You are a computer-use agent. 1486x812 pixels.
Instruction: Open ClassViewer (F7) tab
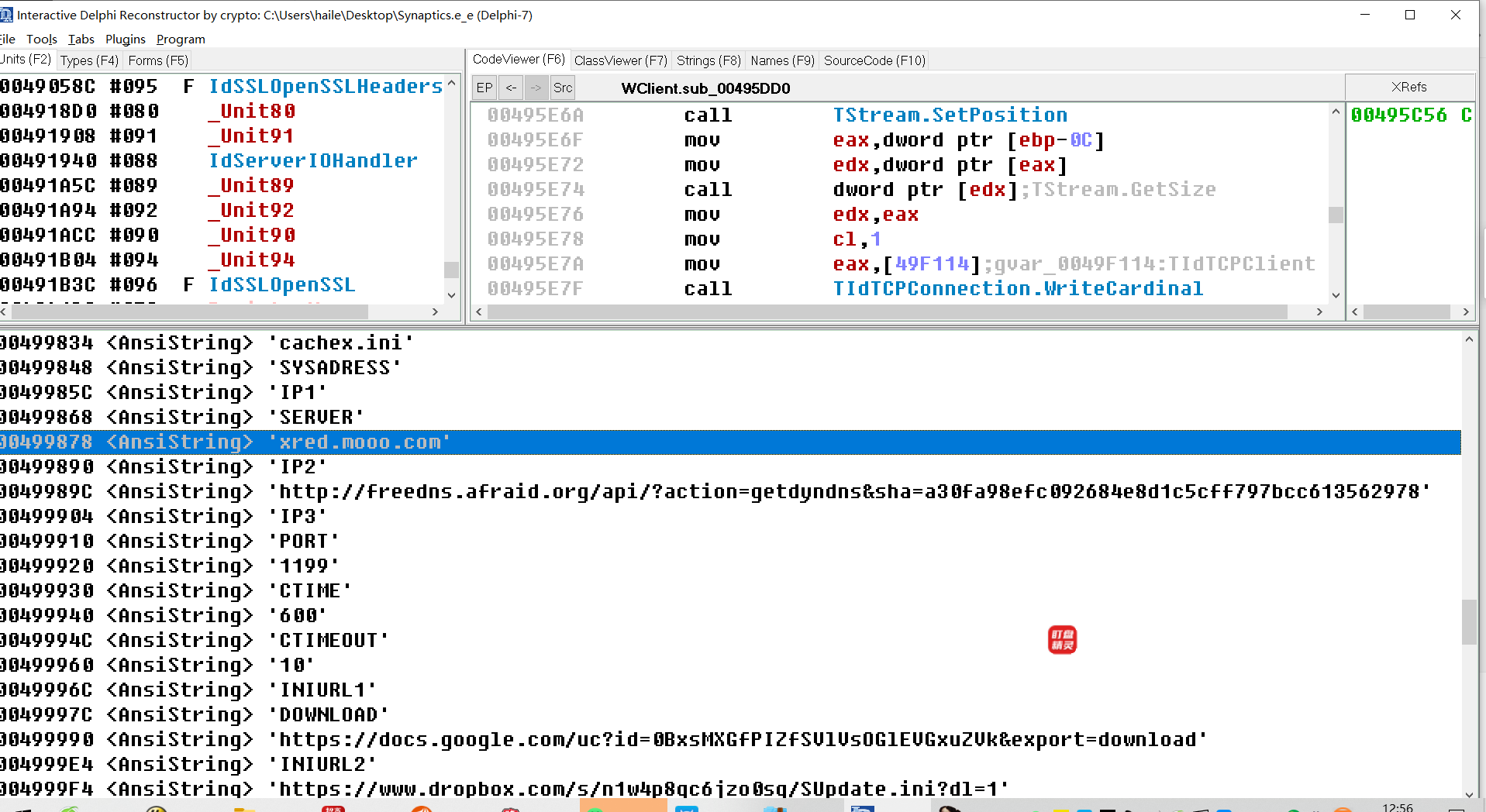[x=620, y=60]
